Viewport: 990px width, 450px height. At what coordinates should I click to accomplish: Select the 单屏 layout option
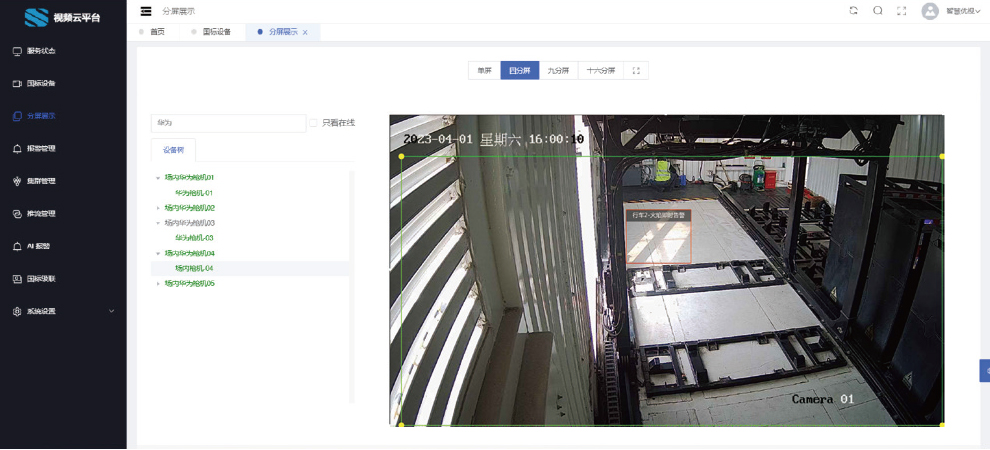click(x=484, y=71)
